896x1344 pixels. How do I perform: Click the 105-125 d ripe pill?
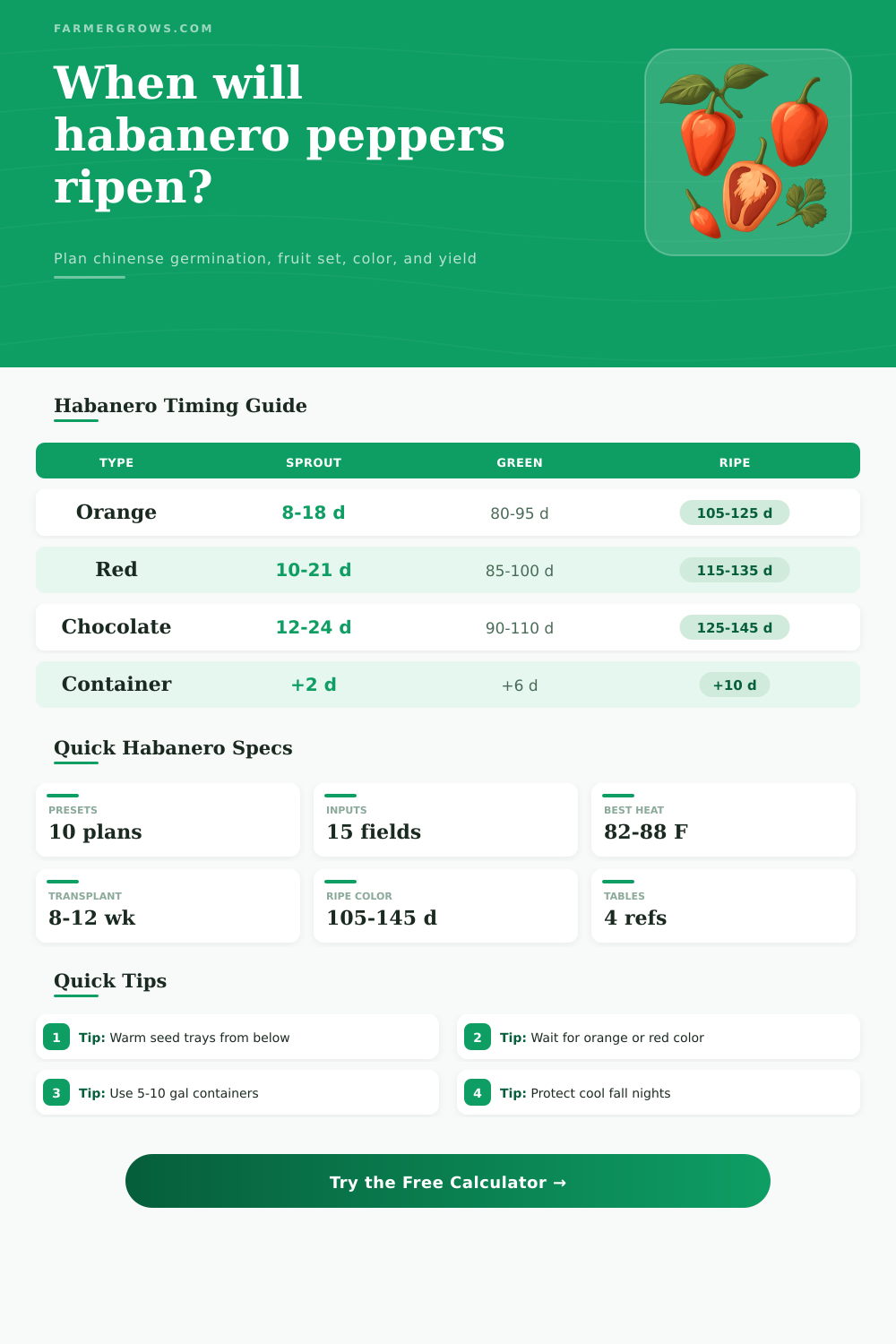[735, 513]
